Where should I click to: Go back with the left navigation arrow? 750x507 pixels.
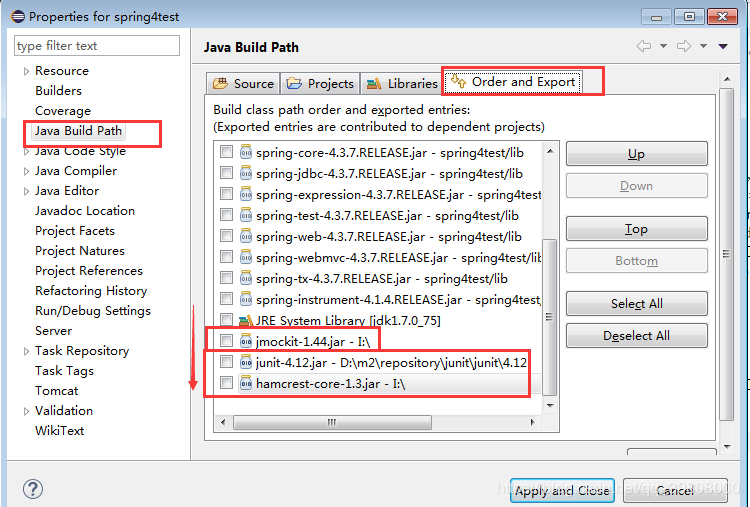[644, 46]
